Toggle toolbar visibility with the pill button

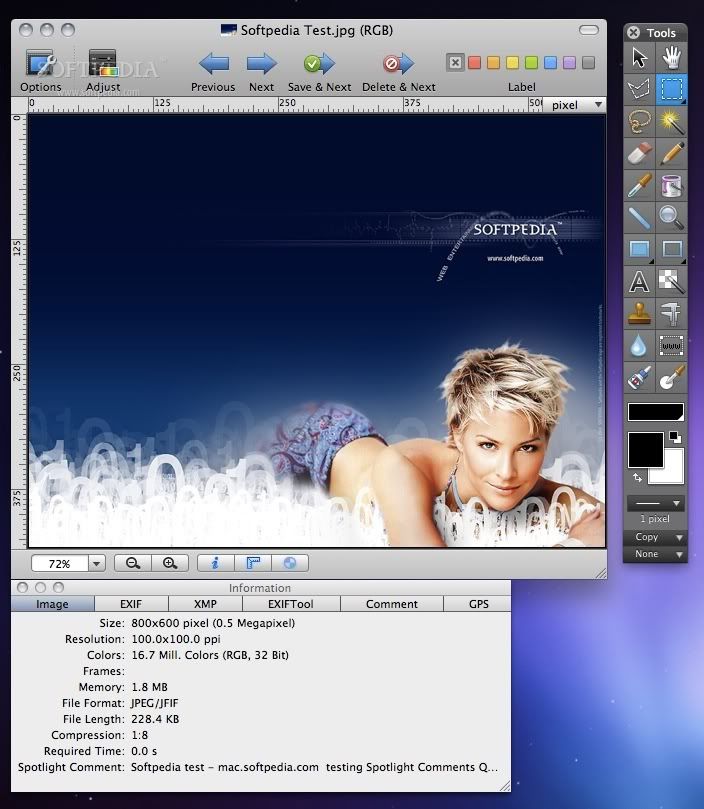(589, 30)
